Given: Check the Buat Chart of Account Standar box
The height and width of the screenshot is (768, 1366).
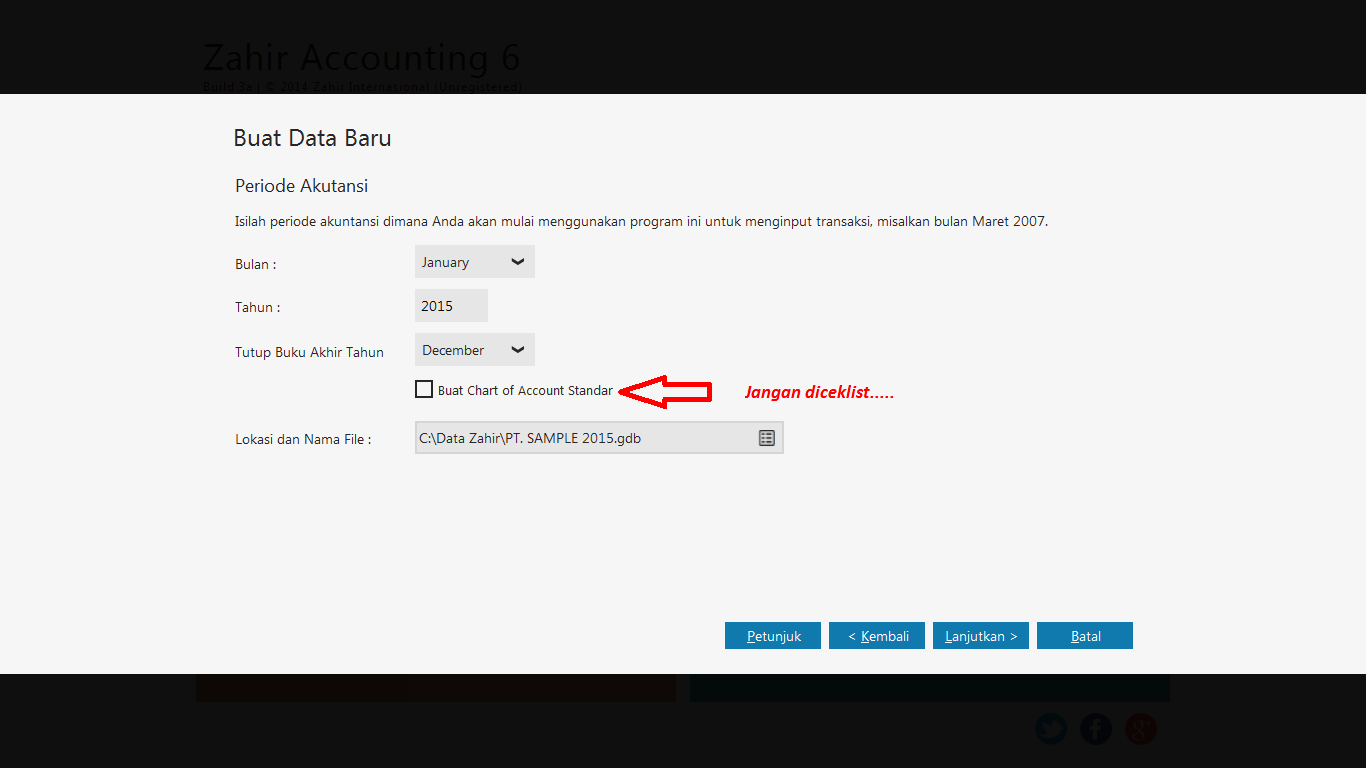Looking at the screenshot, I should [x=424, y=389].
